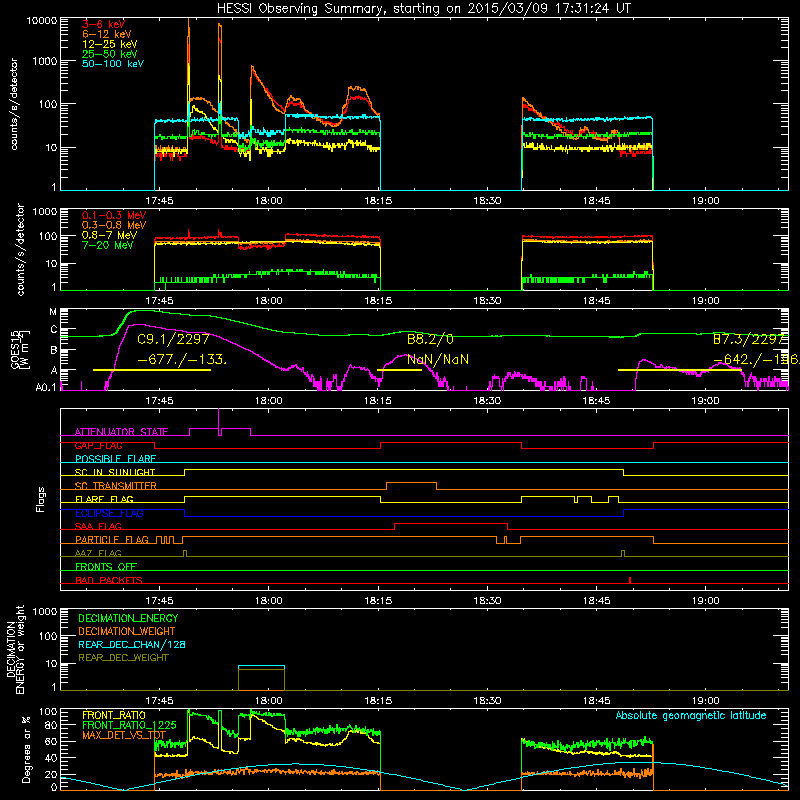Click the ATTENUATOR_STATE flag label

[121, 432]
